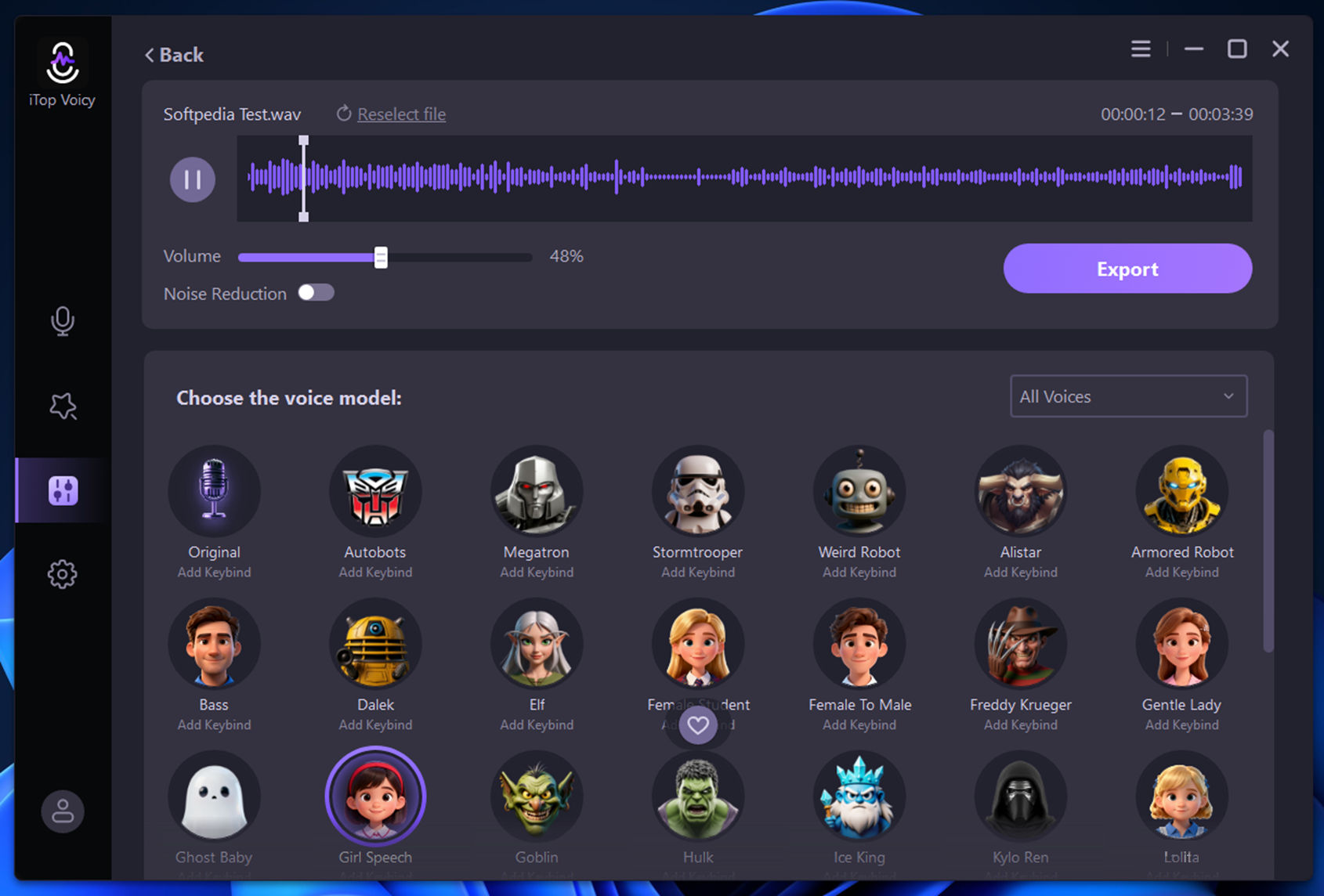Add Keybind for Female To Male voice
The height and width of the screenshot is (896, 1324).
(859, 725)
